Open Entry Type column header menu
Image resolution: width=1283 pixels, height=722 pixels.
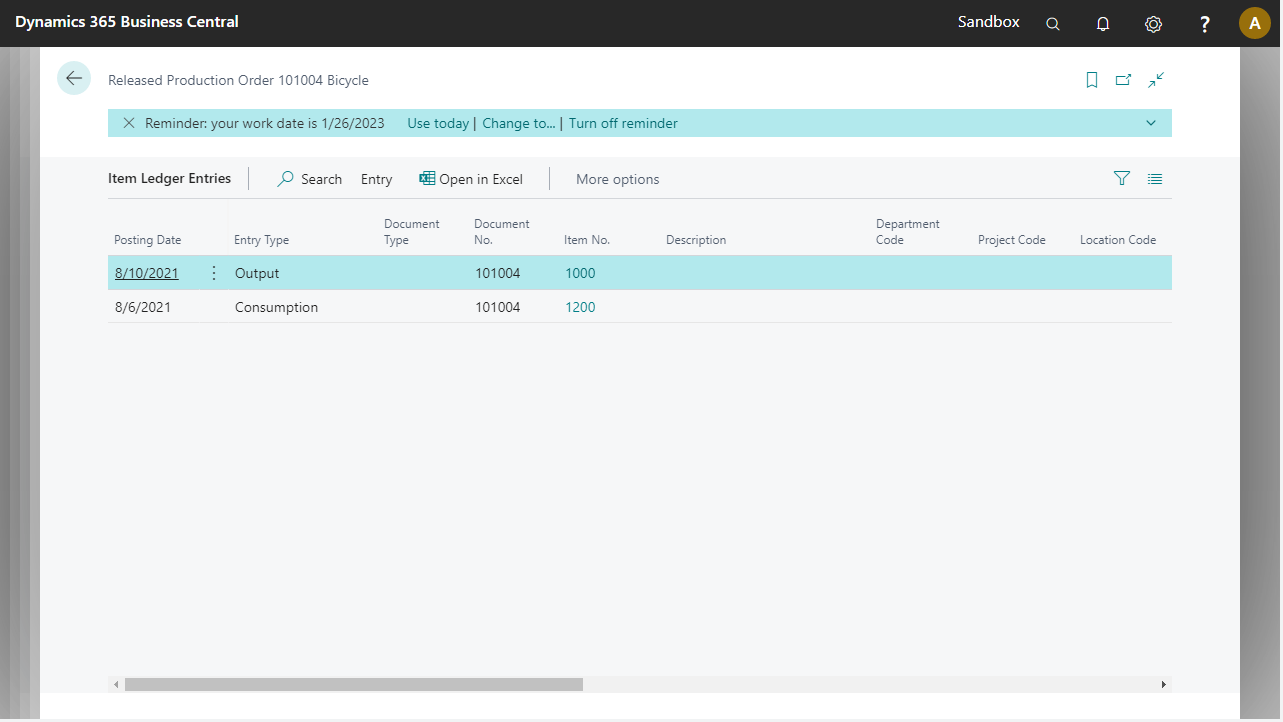[261, 240]
